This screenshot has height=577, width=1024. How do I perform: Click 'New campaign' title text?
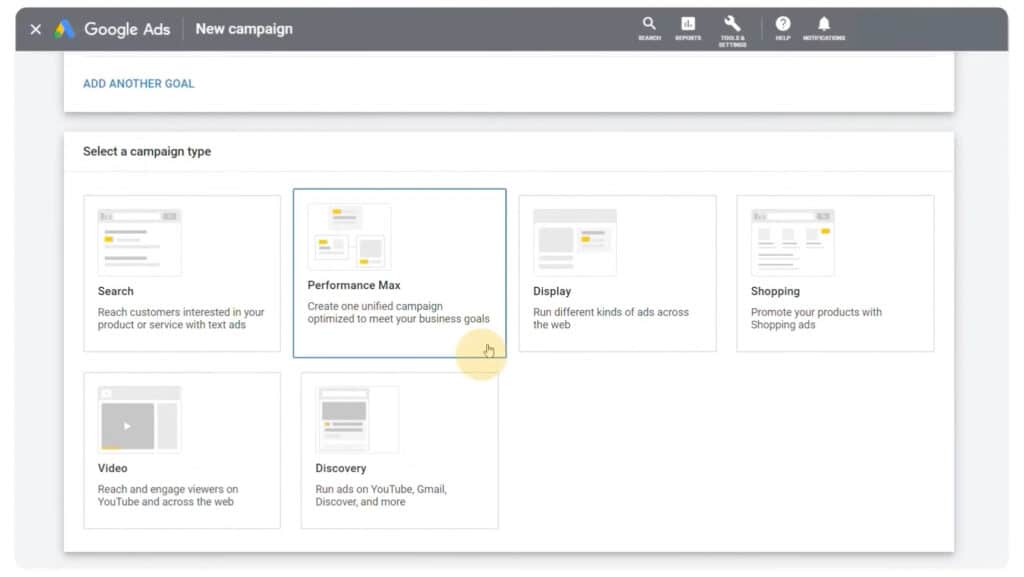point(244,29)
